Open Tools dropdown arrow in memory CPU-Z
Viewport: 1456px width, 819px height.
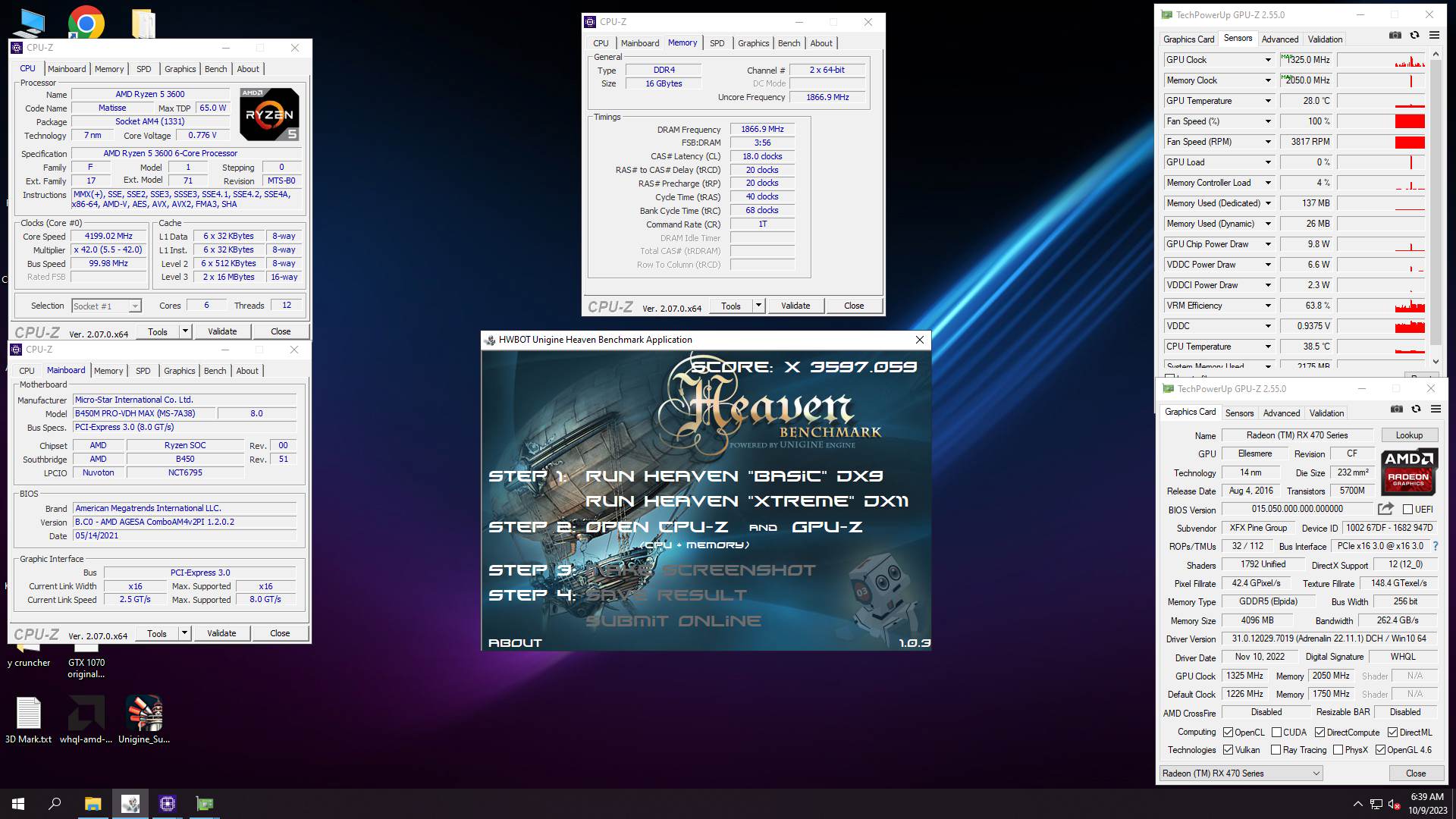[x=758, y=306]
